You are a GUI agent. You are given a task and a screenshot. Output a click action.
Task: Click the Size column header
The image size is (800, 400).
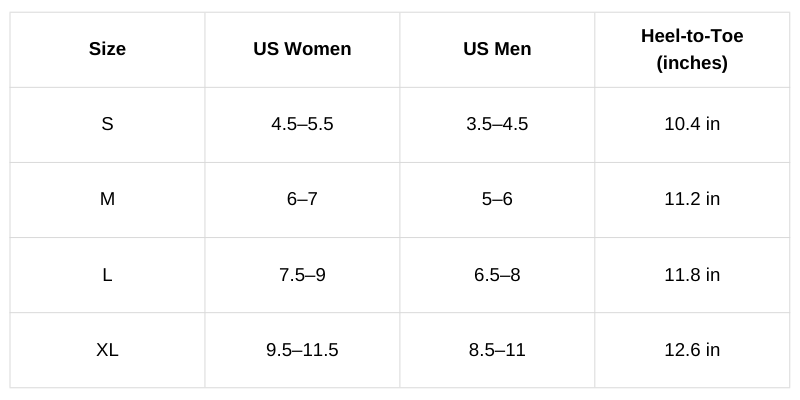click(x=107, y=49)
